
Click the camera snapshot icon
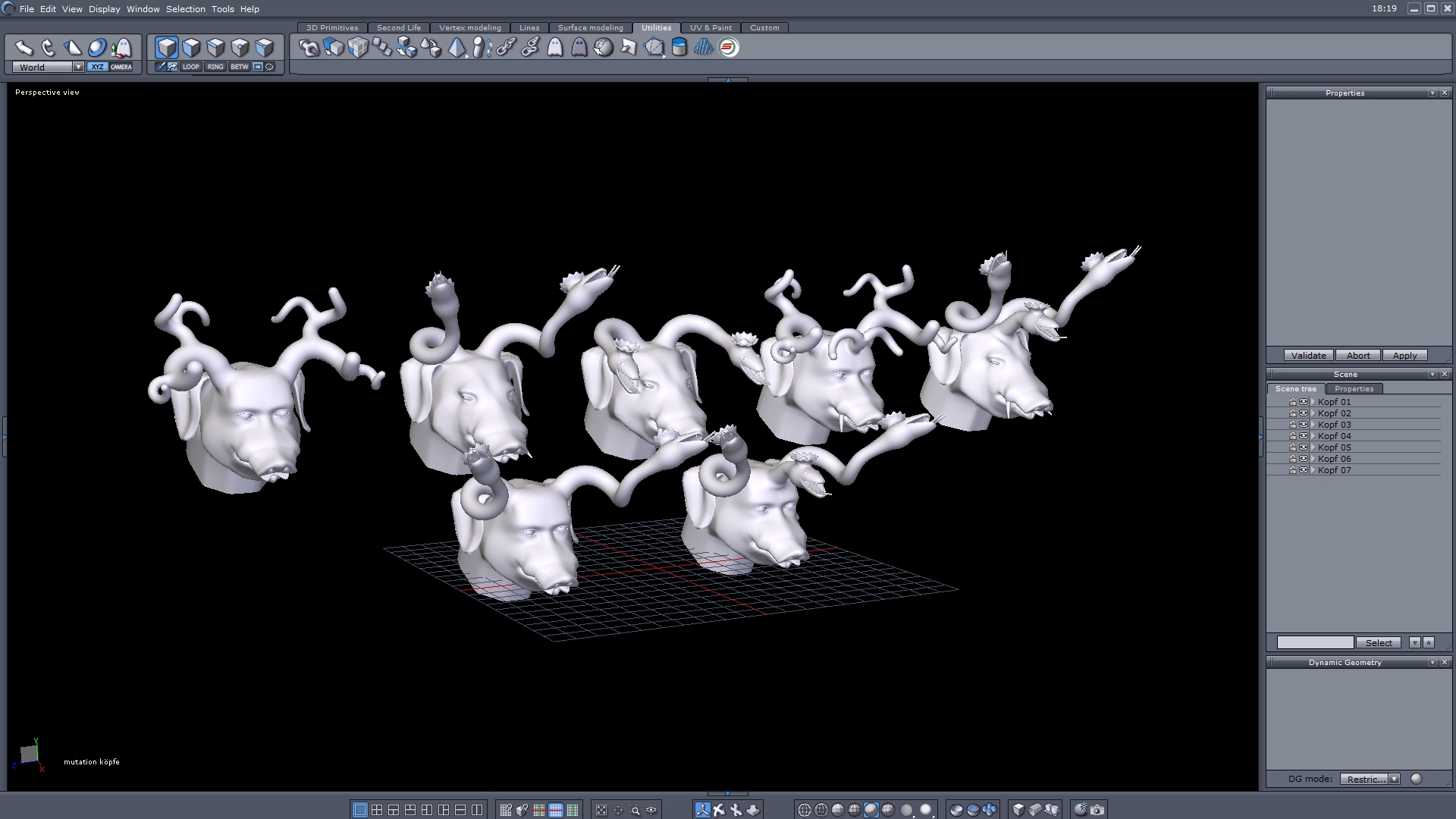pyautogui.click(x=1097, y=810)
